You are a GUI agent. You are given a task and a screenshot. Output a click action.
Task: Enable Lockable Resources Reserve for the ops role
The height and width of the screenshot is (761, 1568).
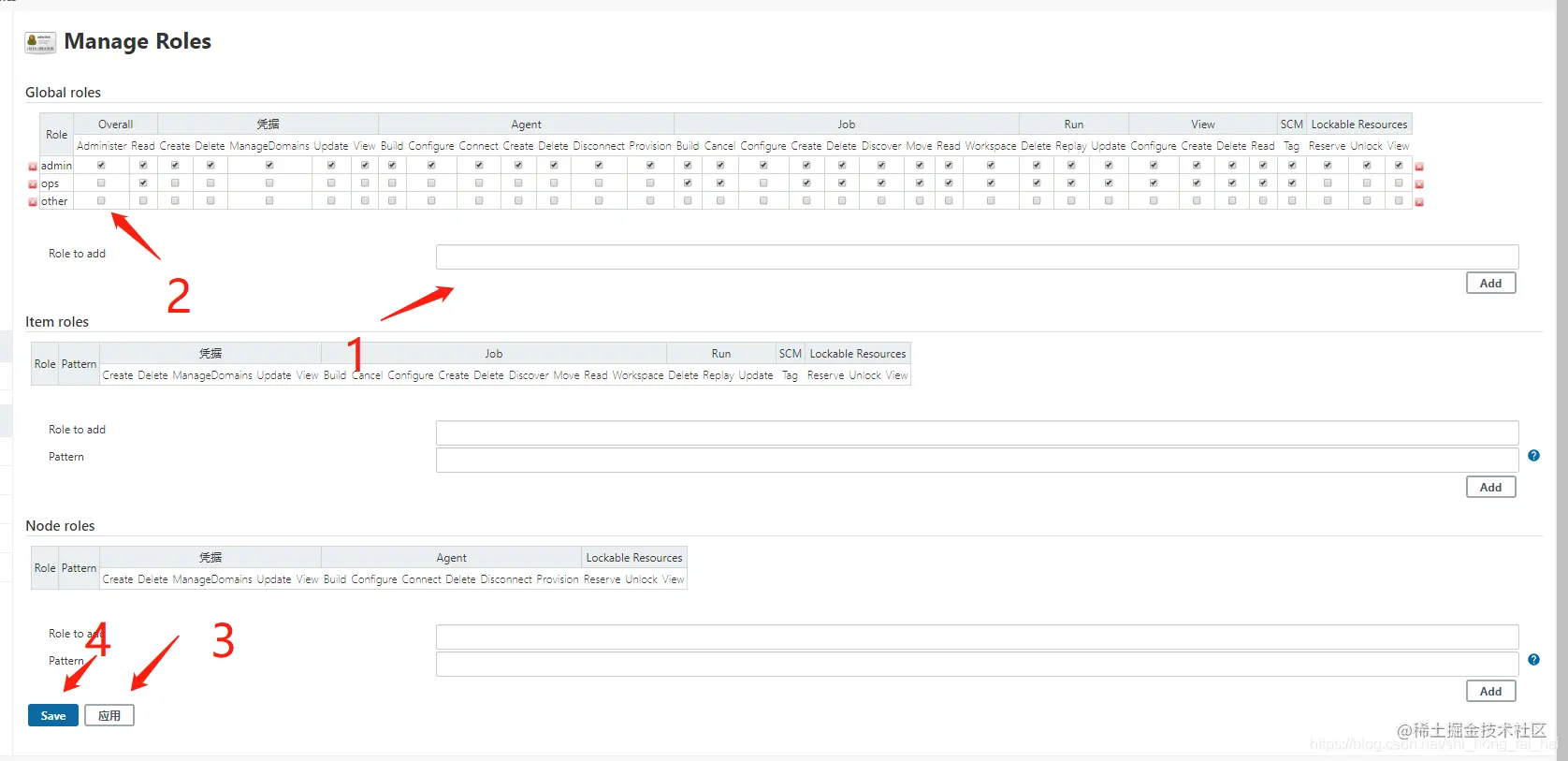click(x=1328, y=183)
